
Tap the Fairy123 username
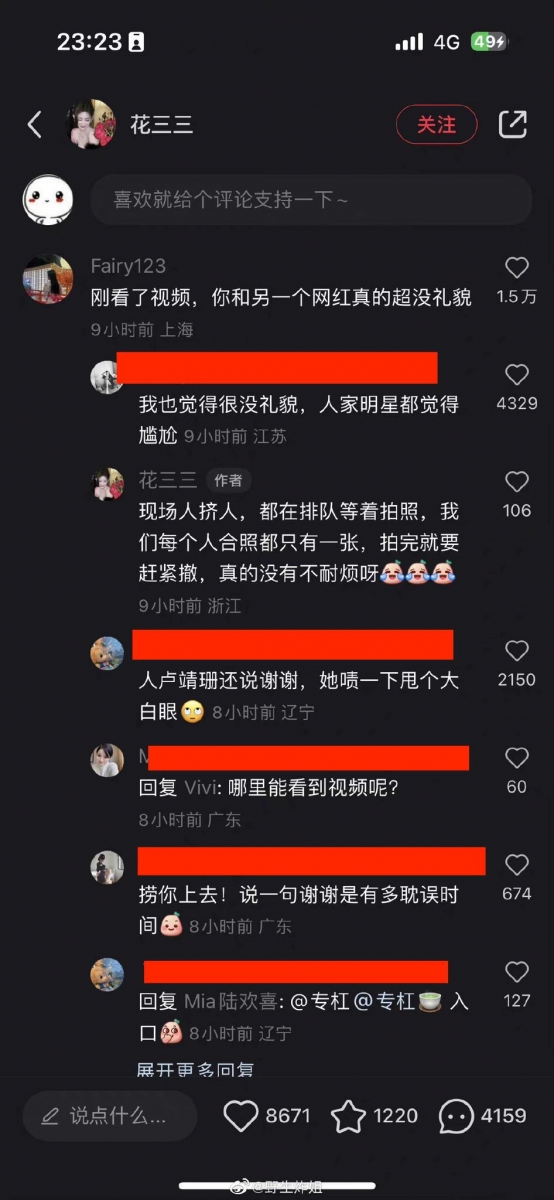pyautogui.click(x=128, y=267)
